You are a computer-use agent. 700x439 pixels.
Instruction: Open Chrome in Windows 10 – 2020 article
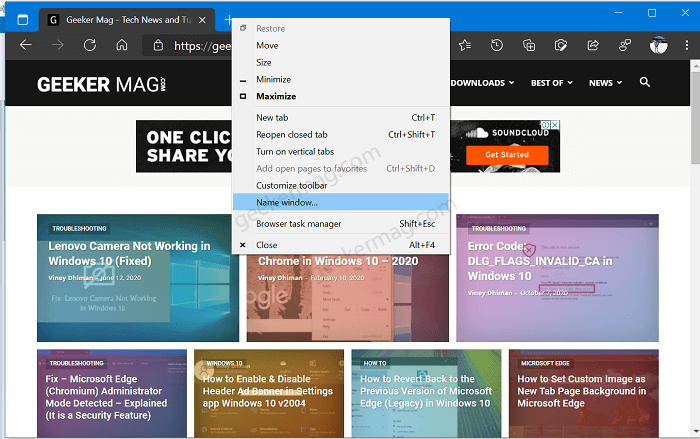(338, 261)
